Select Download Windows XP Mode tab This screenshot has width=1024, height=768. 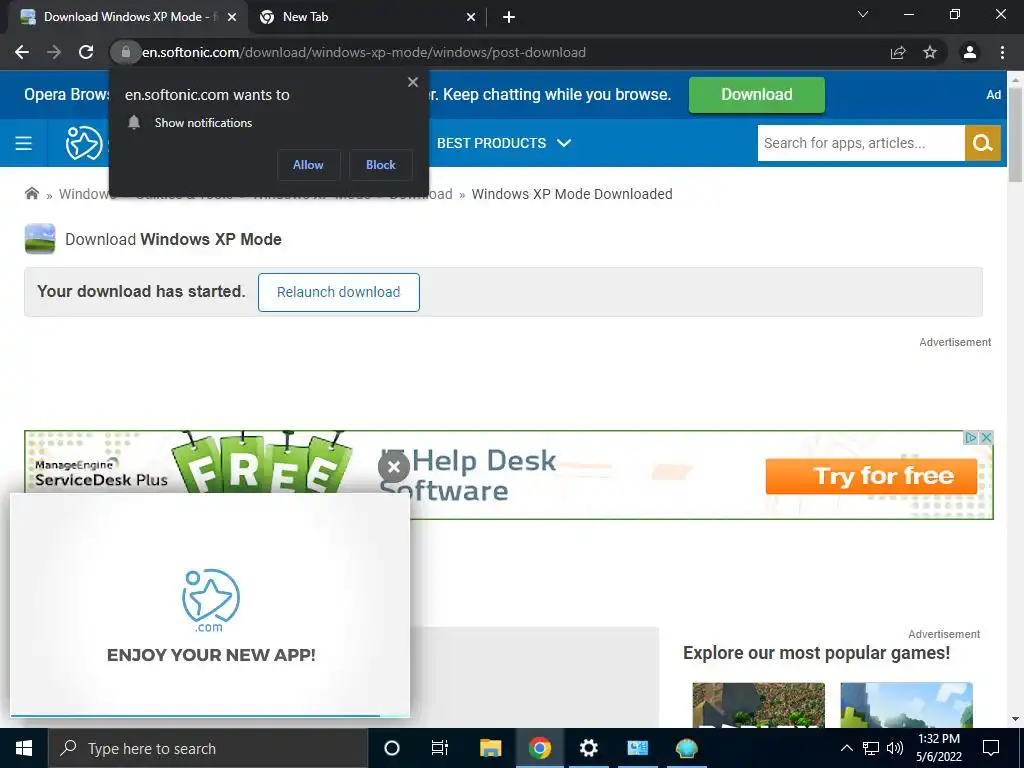pos(128,17)
